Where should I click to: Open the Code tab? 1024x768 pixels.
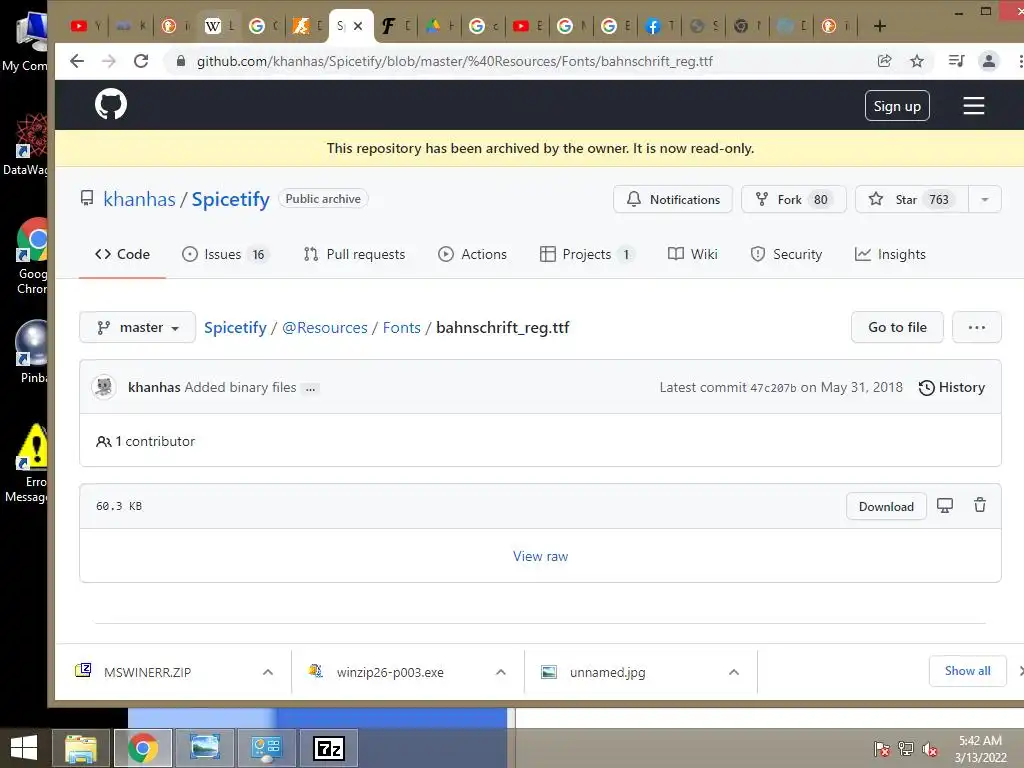(x=122, y=254)
